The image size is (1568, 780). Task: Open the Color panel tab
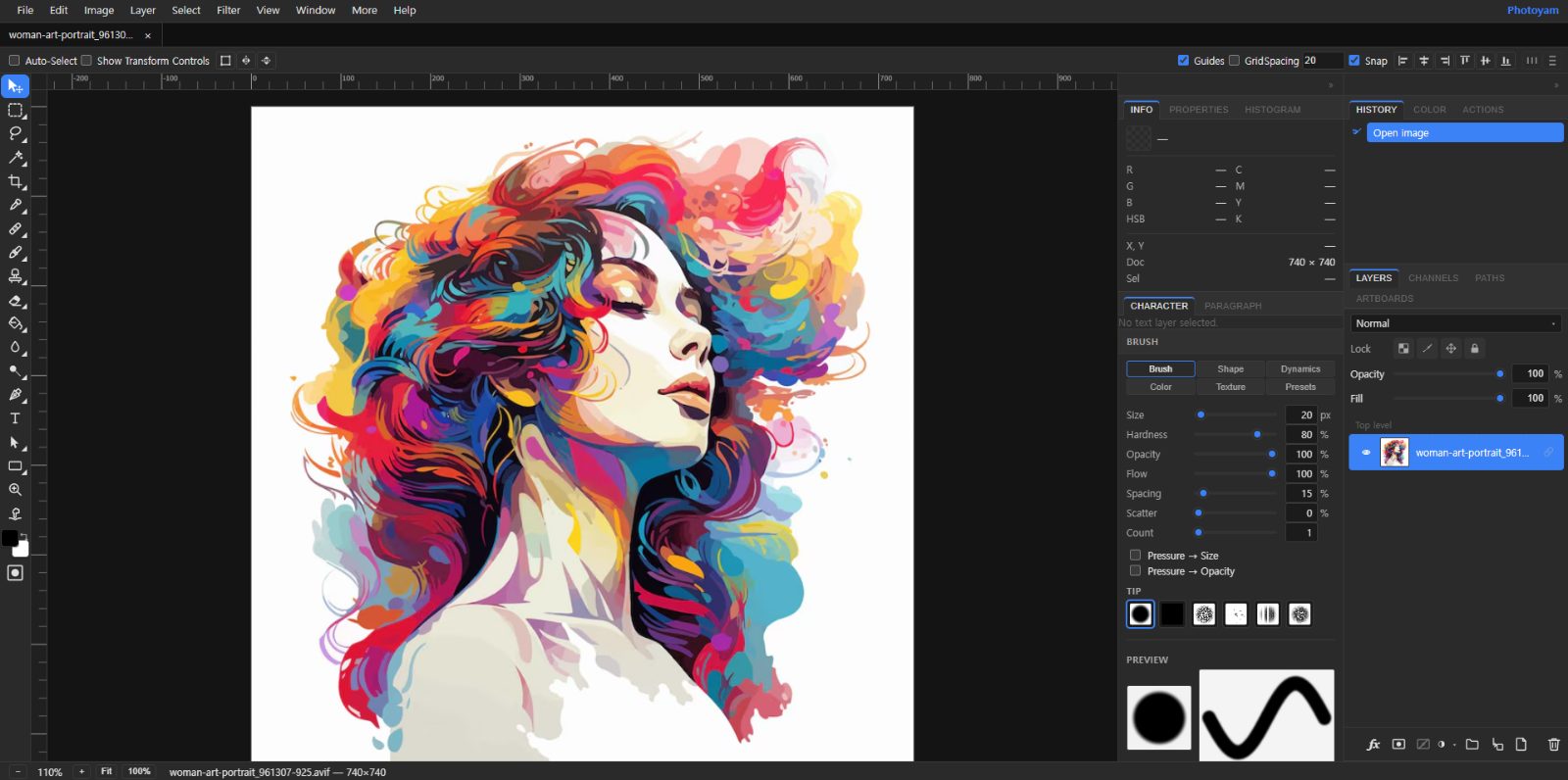1429,110
